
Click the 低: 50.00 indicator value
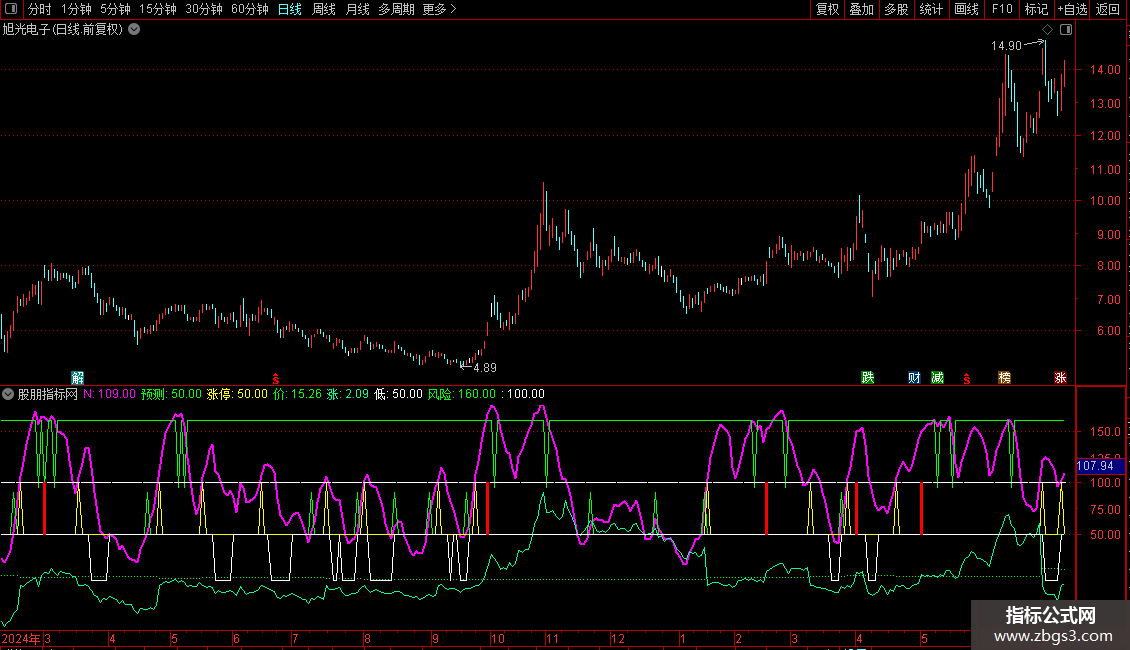click(399, 394)
